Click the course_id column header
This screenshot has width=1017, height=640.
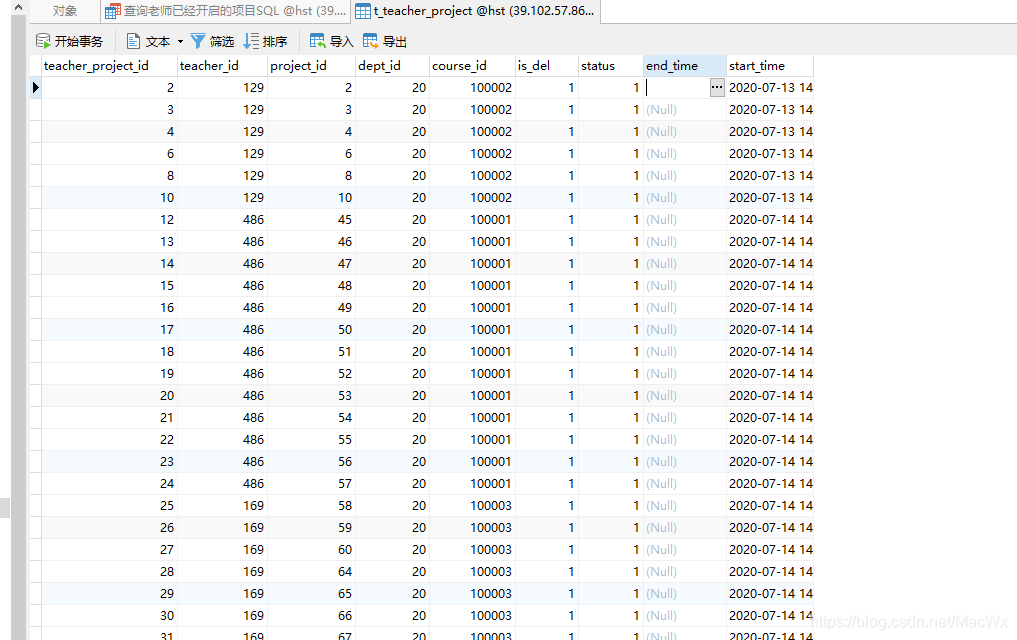tap(472, 65)
